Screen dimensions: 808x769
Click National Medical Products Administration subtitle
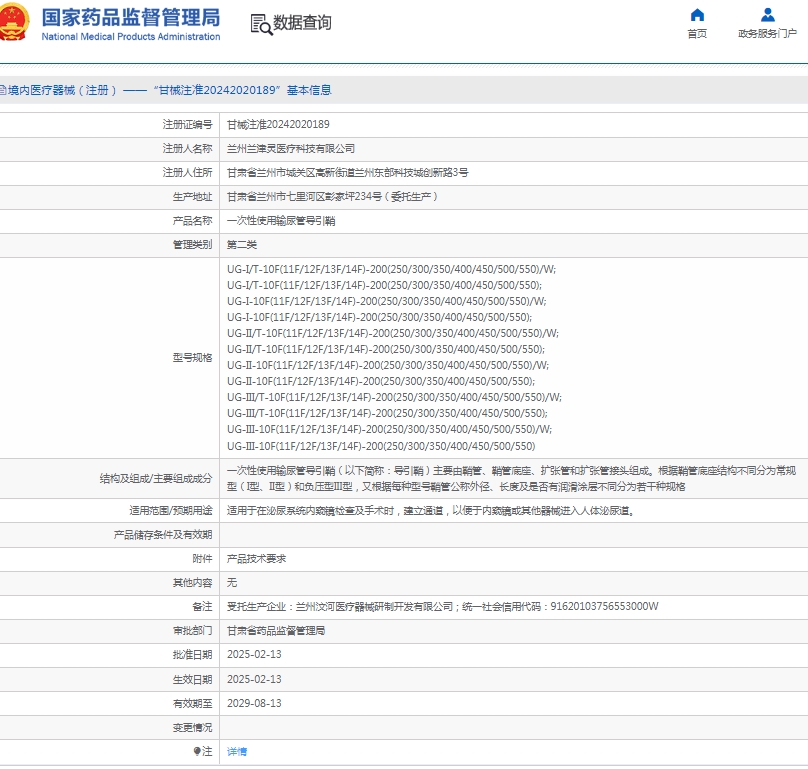pyautogui.click(x=131, y=37)
